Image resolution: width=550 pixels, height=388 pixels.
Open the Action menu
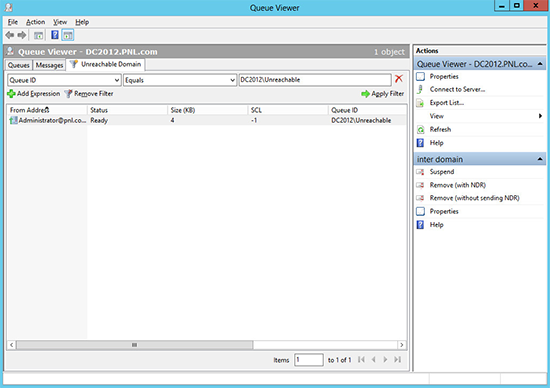35,22
